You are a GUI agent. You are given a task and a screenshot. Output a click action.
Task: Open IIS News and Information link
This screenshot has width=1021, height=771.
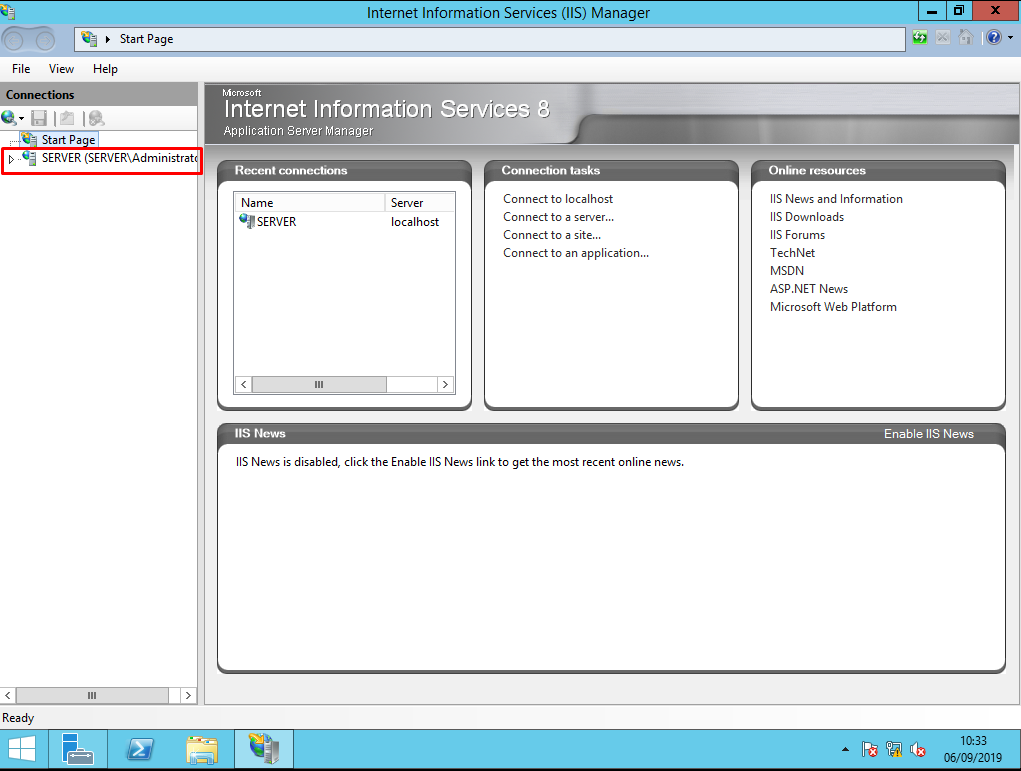[836, 199]
